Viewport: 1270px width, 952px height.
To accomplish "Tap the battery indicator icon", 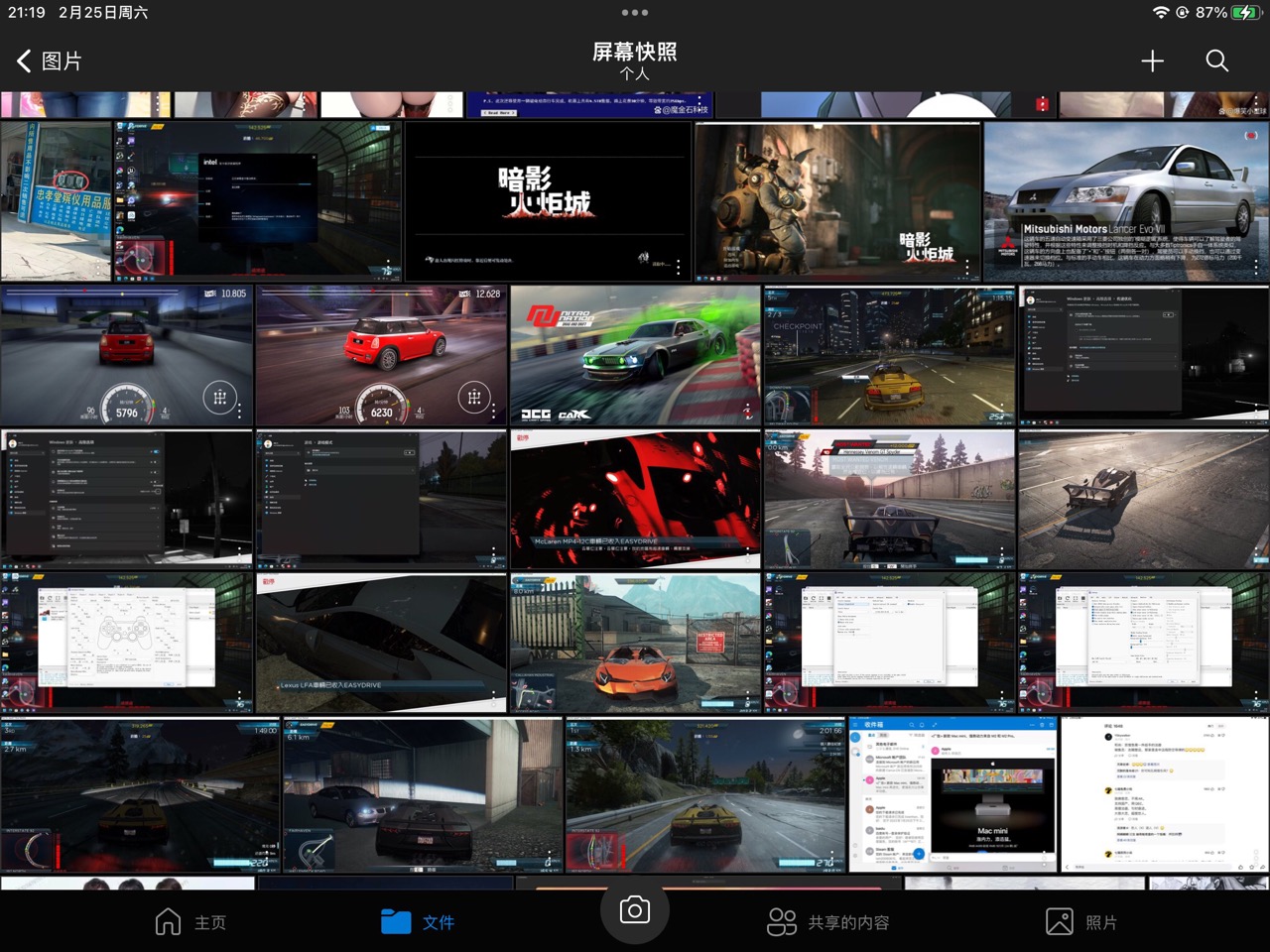I will 1245,13.
